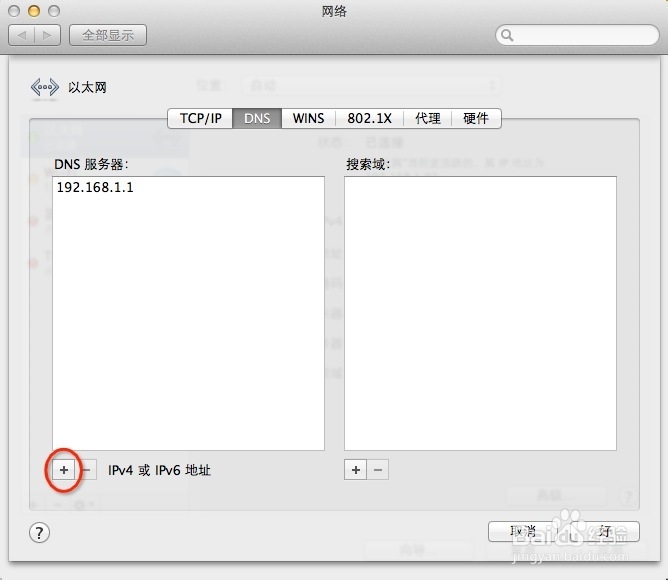
Task: Remove the selected DNS server entry
Action: tap(86, 470)
